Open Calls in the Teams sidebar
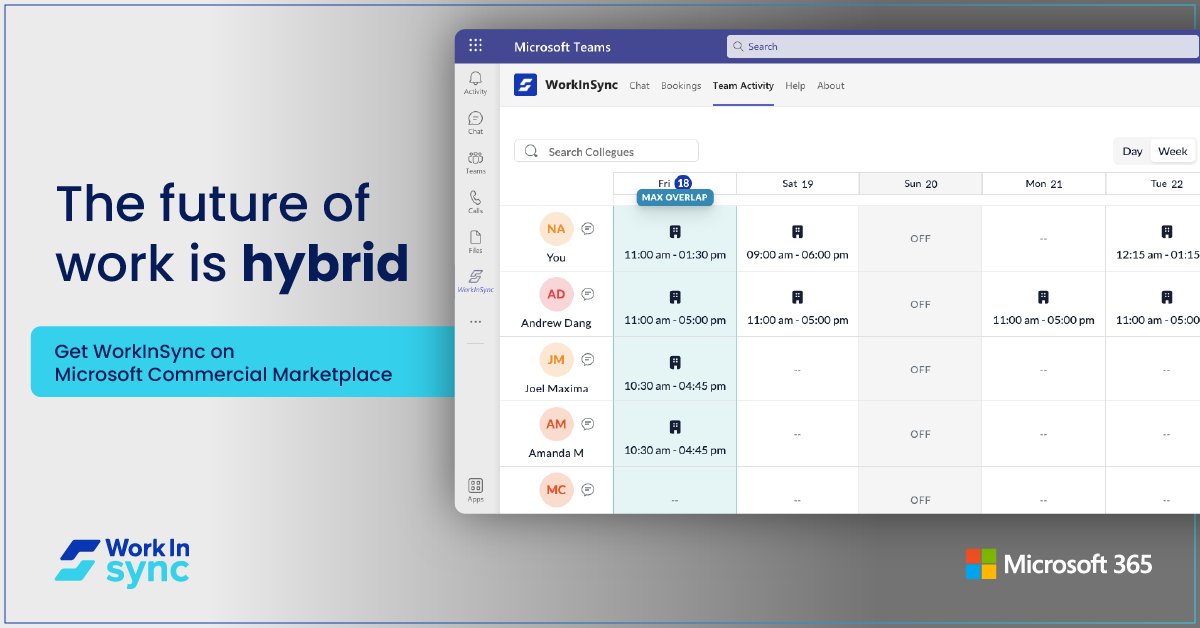This screenshot has width=1200, height=628. point(475,202)
